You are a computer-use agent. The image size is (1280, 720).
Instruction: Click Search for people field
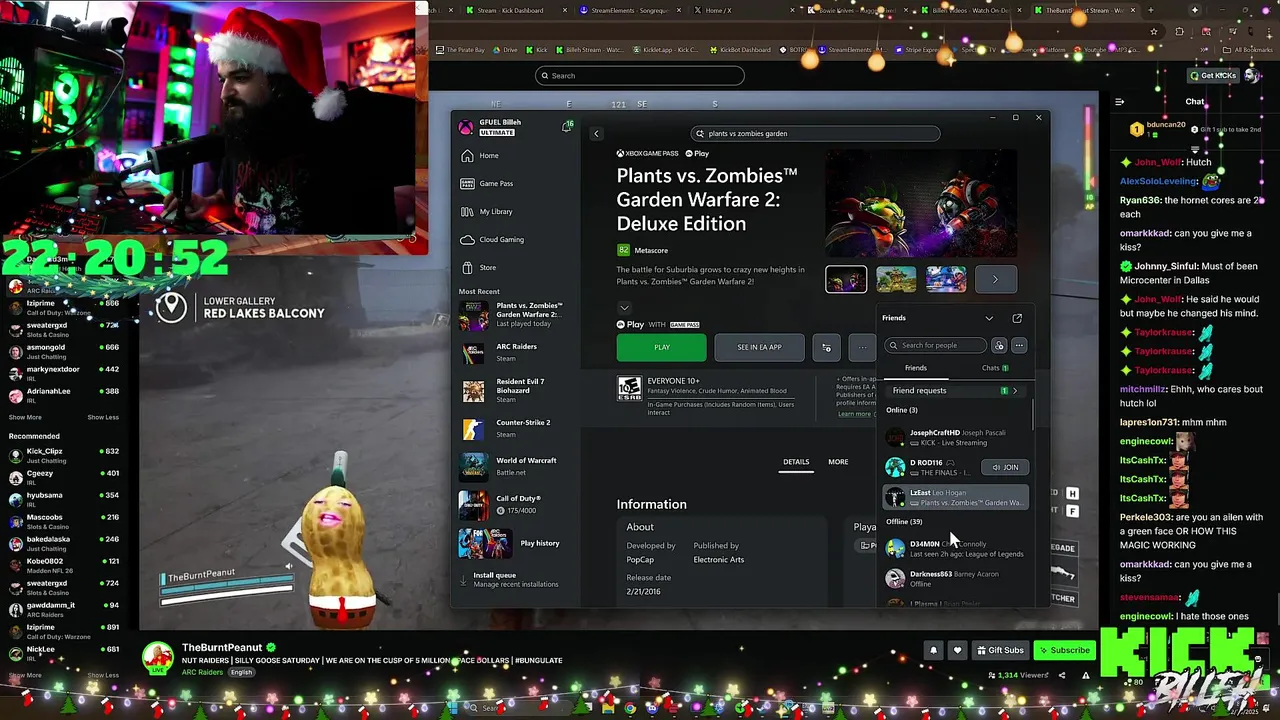tap(936, 346)
